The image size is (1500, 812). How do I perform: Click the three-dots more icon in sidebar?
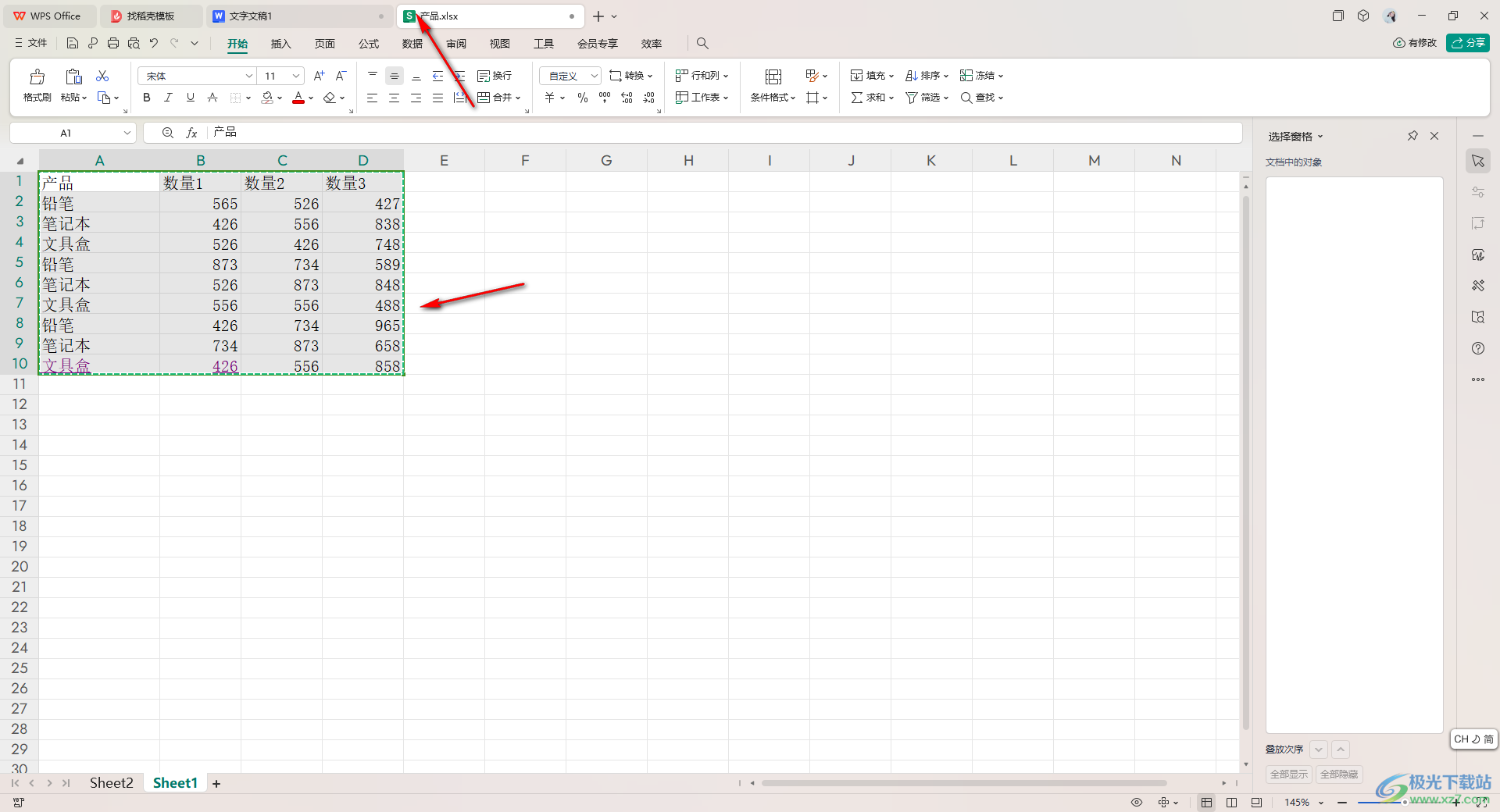(1478, 379)
